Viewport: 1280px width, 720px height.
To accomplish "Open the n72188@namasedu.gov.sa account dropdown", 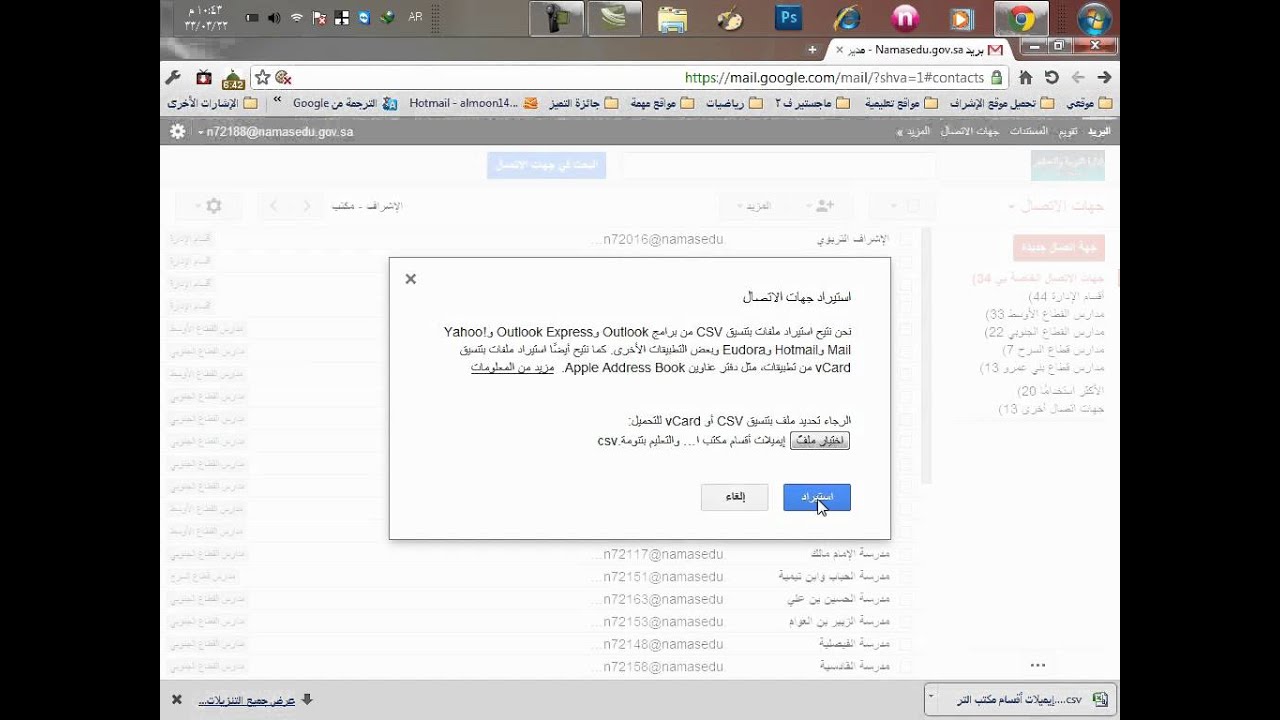I will 275,132.
